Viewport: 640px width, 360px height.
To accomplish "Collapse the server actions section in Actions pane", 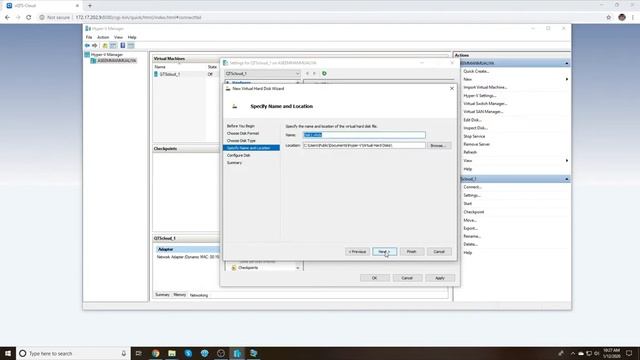I will tap(567, 63).
